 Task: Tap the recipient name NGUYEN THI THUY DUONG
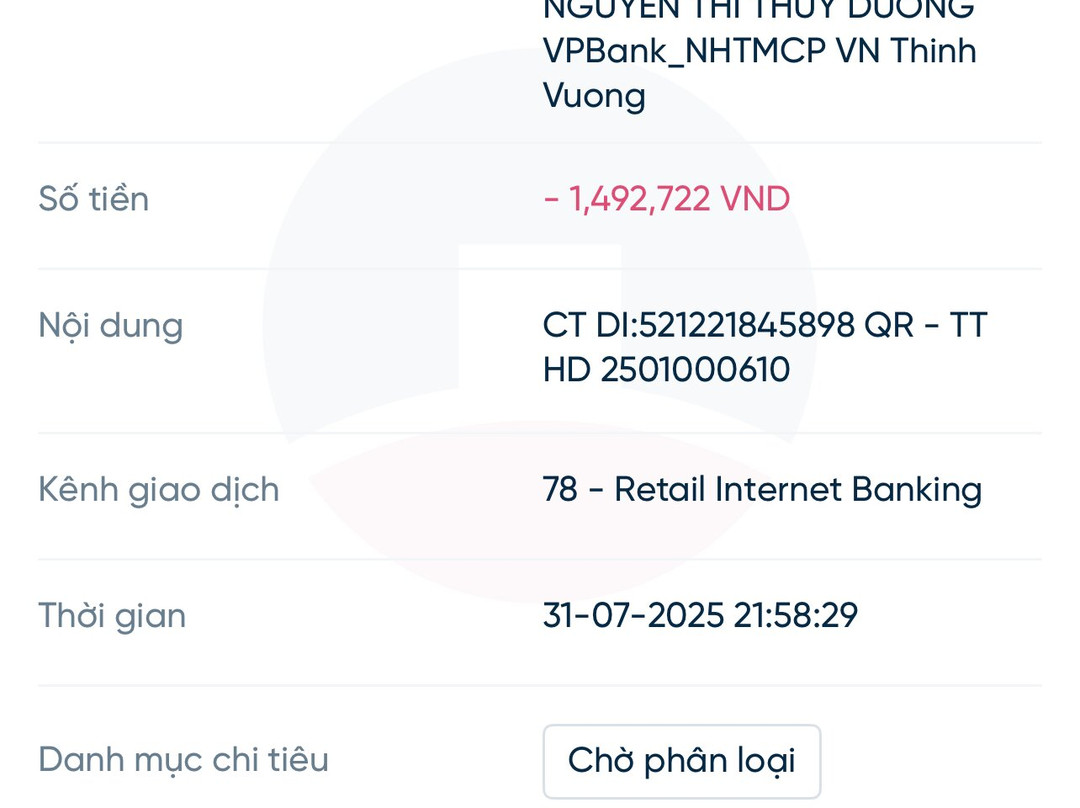tap(758, 10)
